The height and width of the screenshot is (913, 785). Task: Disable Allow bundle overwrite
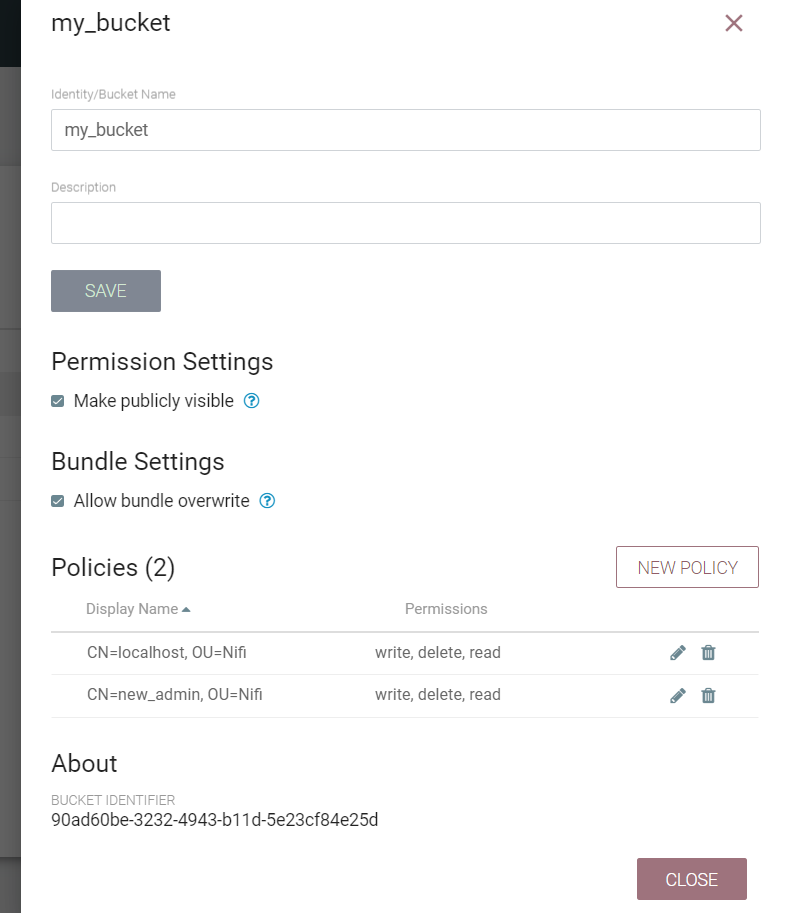pyautogui.click(x=57, y=500)
